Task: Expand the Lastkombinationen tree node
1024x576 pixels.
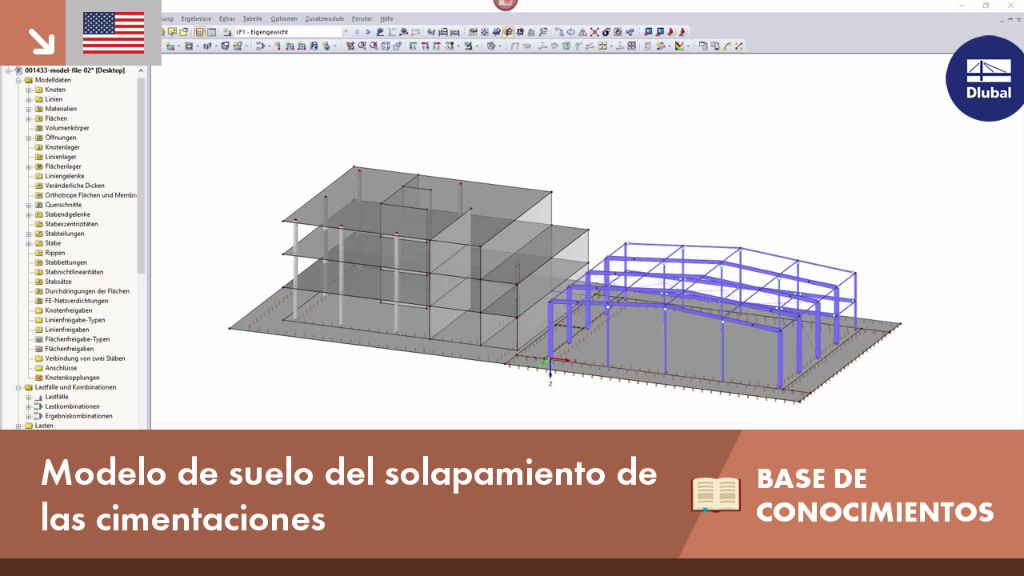Action: point(29,406)
